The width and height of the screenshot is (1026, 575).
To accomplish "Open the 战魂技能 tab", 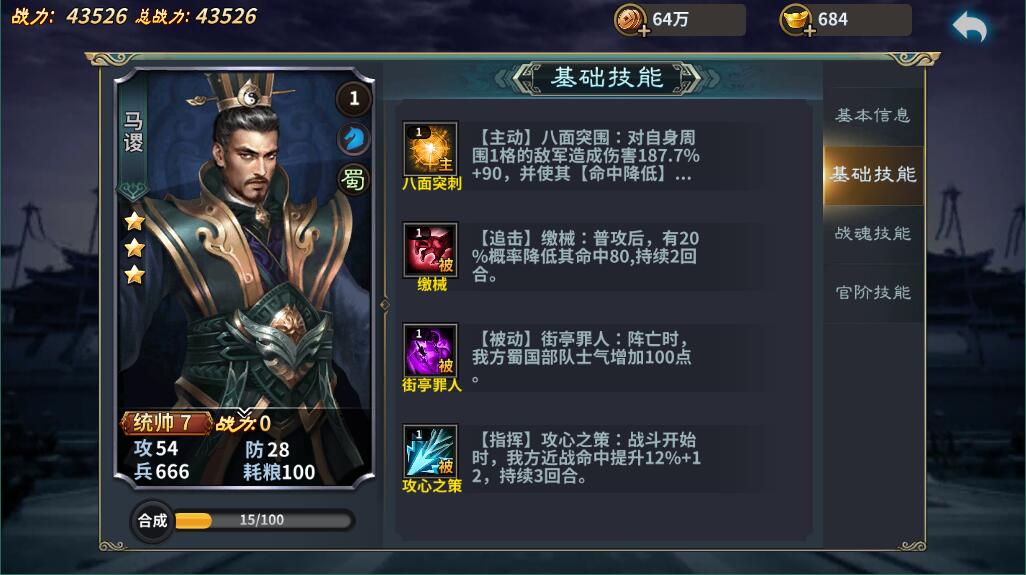I will (x=873, y=234).
